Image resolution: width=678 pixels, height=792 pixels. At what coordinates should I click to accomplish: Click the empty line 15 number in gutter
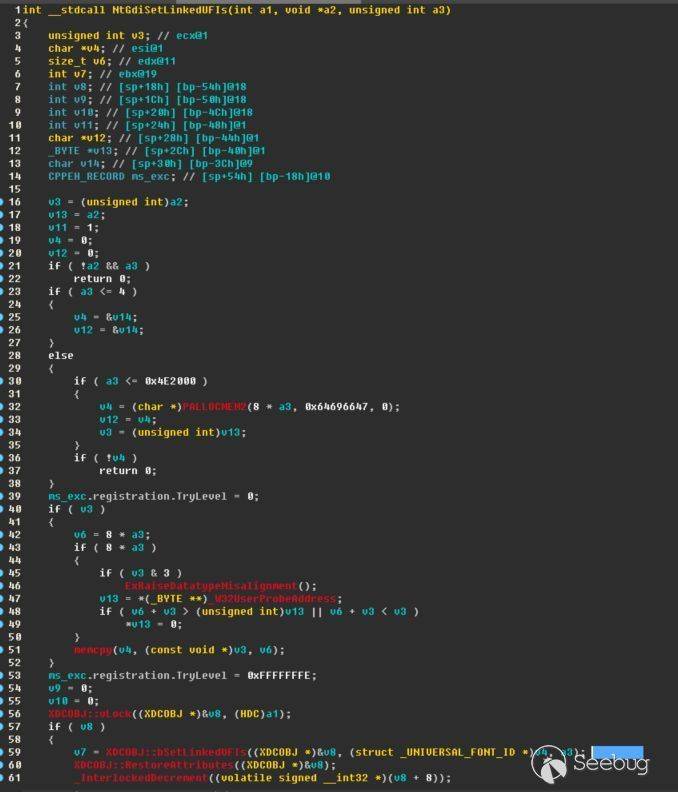click(x=15, y=189)
